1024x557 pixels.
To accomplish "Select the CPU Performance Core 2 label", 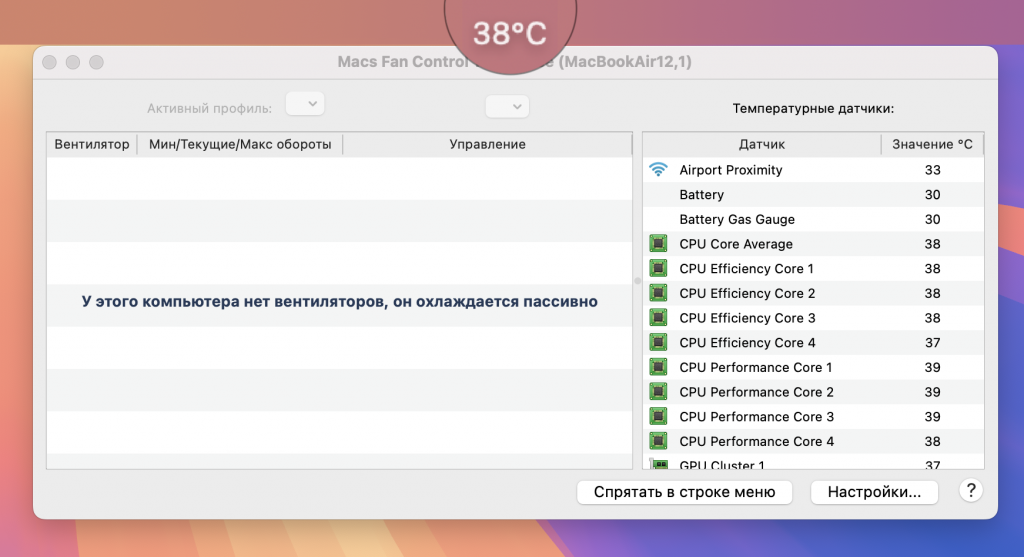I will [756, 392].
